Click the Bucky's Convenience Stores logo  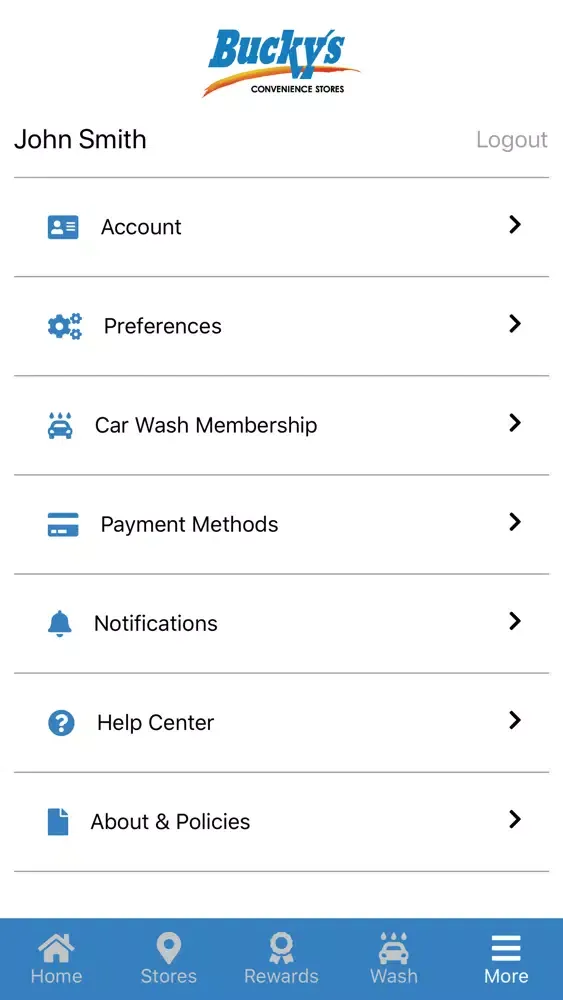click(x=281, y=62)
